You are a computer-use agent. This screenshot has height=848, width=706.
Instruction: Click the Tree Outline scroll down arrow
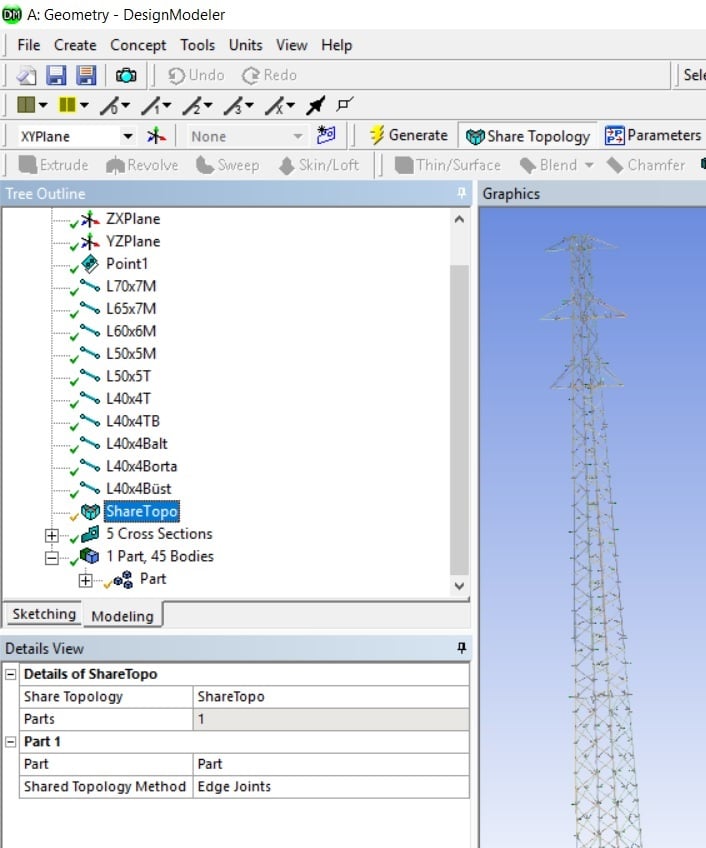(459, 586)
